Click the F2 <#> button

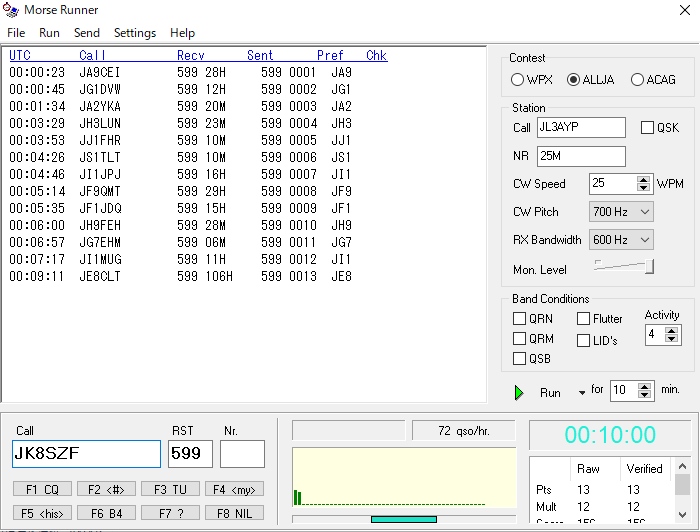pos(106,489)
